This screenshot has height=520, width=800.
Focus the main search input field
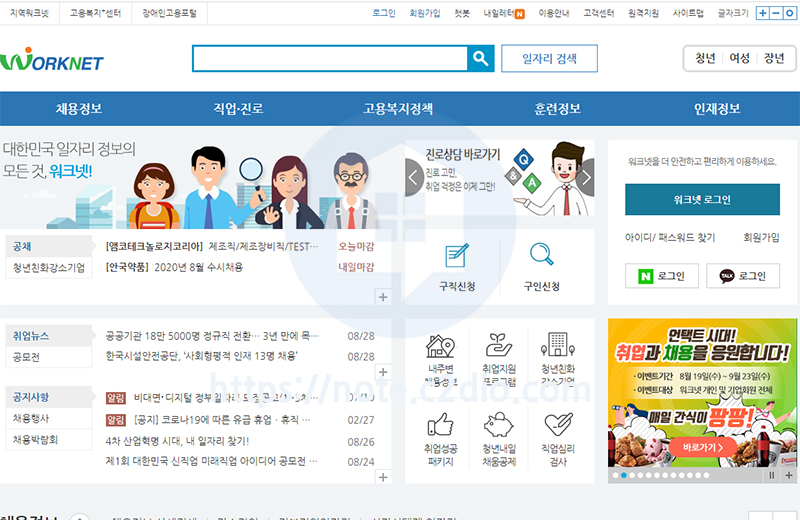(330, 59)
